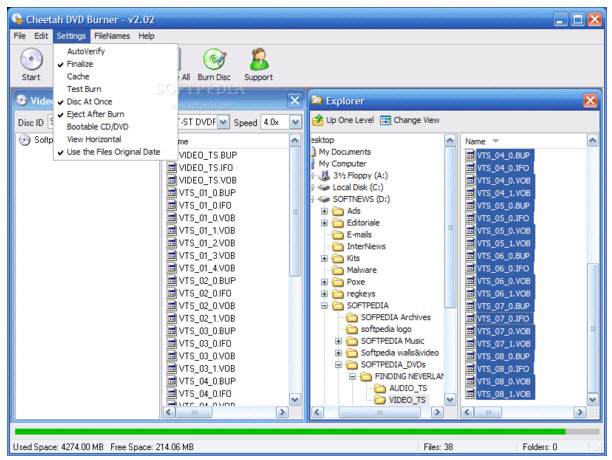Click the VIDEO_TS.IFO file icon

click(172, 167)
